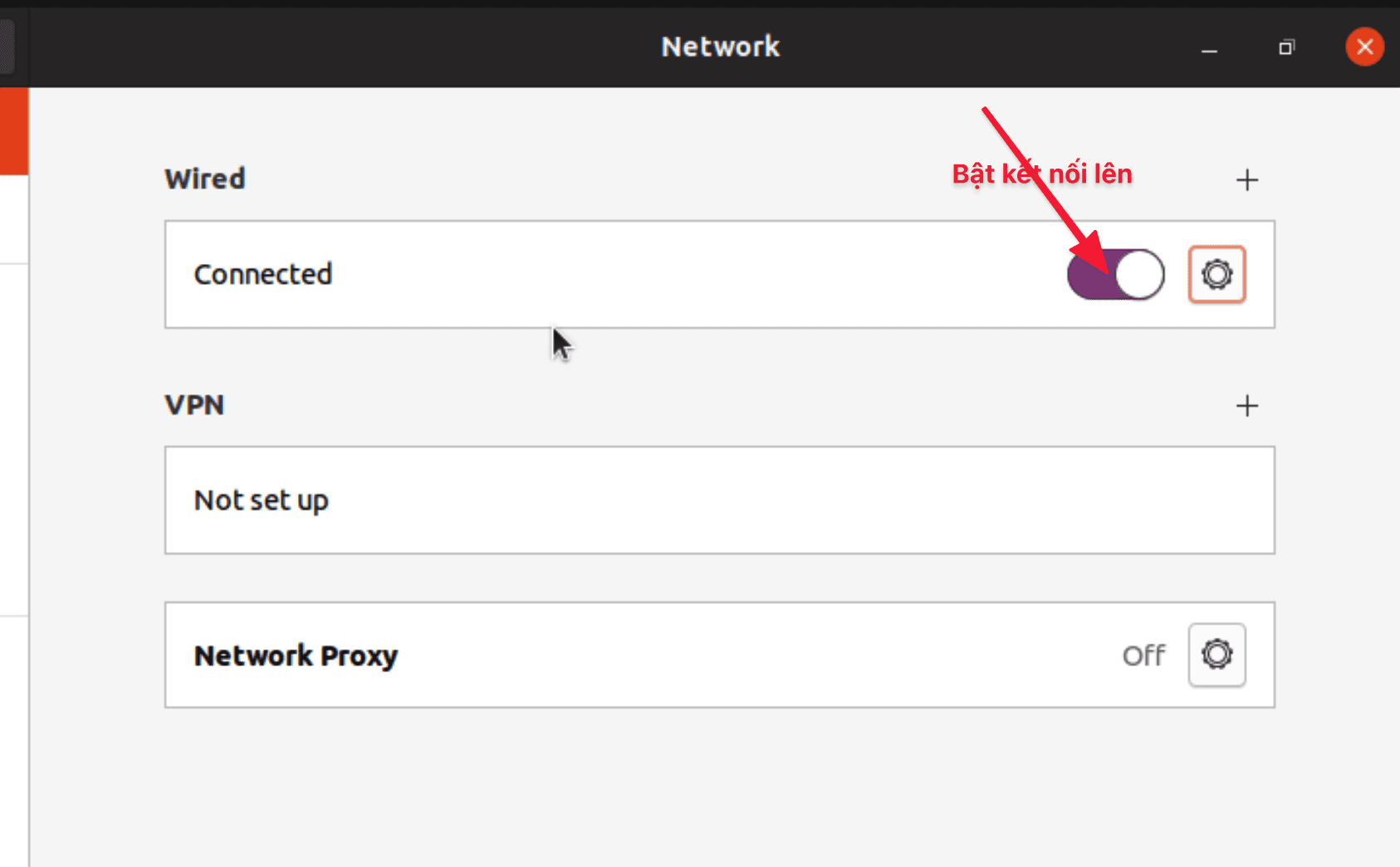
Task: Restore the Network window size
Action: [1286, 47]
